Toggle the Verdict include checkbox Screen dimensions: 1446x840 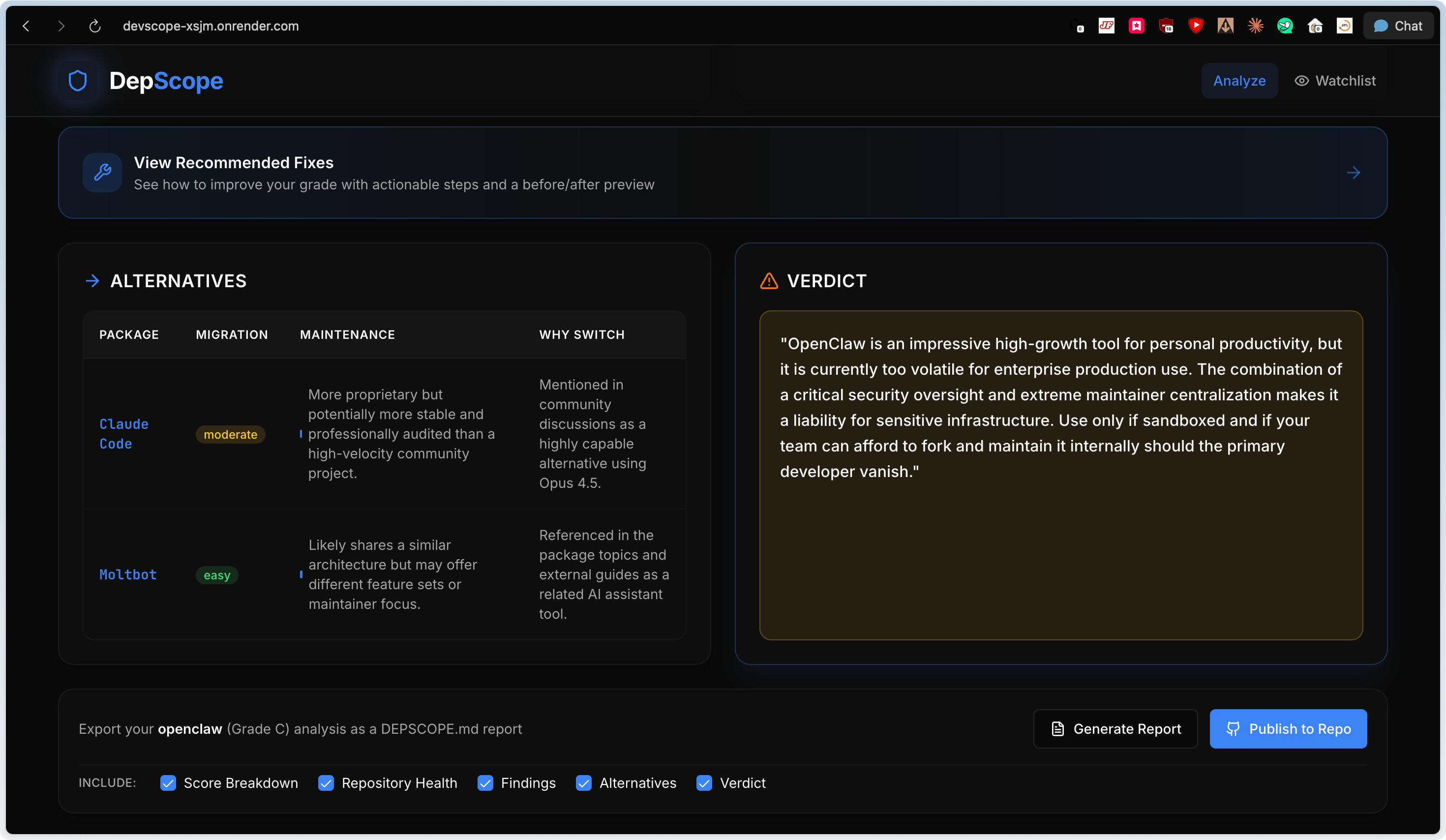tap(704, 783)
